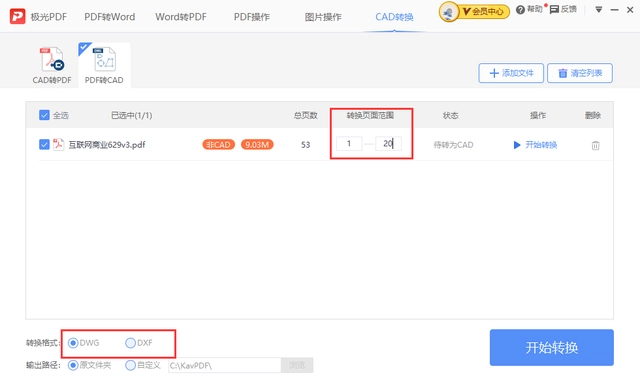Choose the CAD转PDF tool icon
This screenshot has height=392, width=640.
[x=52, y=65]
